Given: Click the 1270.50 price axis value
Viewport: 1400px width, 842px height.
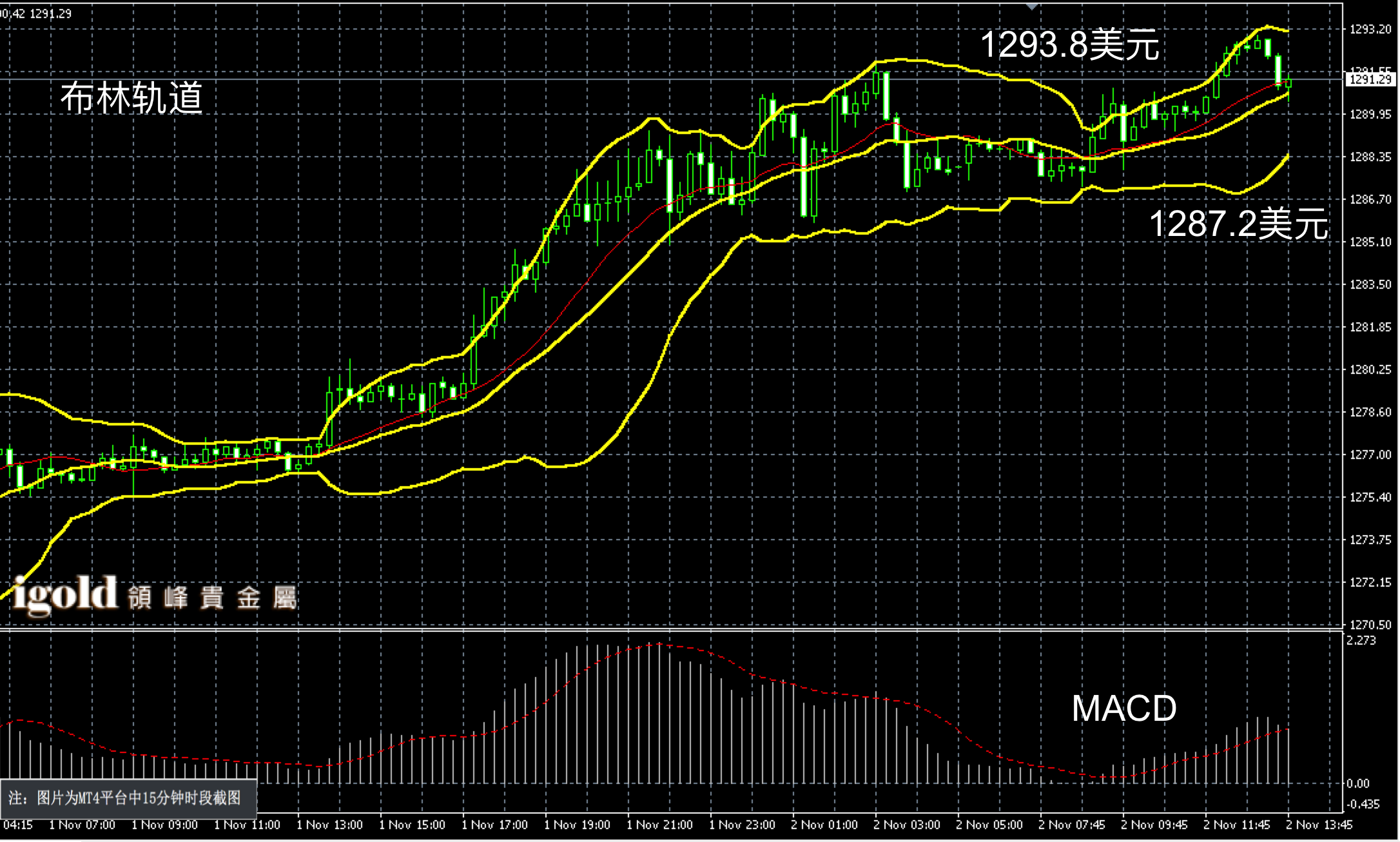Looking at the screenshot, I should [x=1370, y=625].
